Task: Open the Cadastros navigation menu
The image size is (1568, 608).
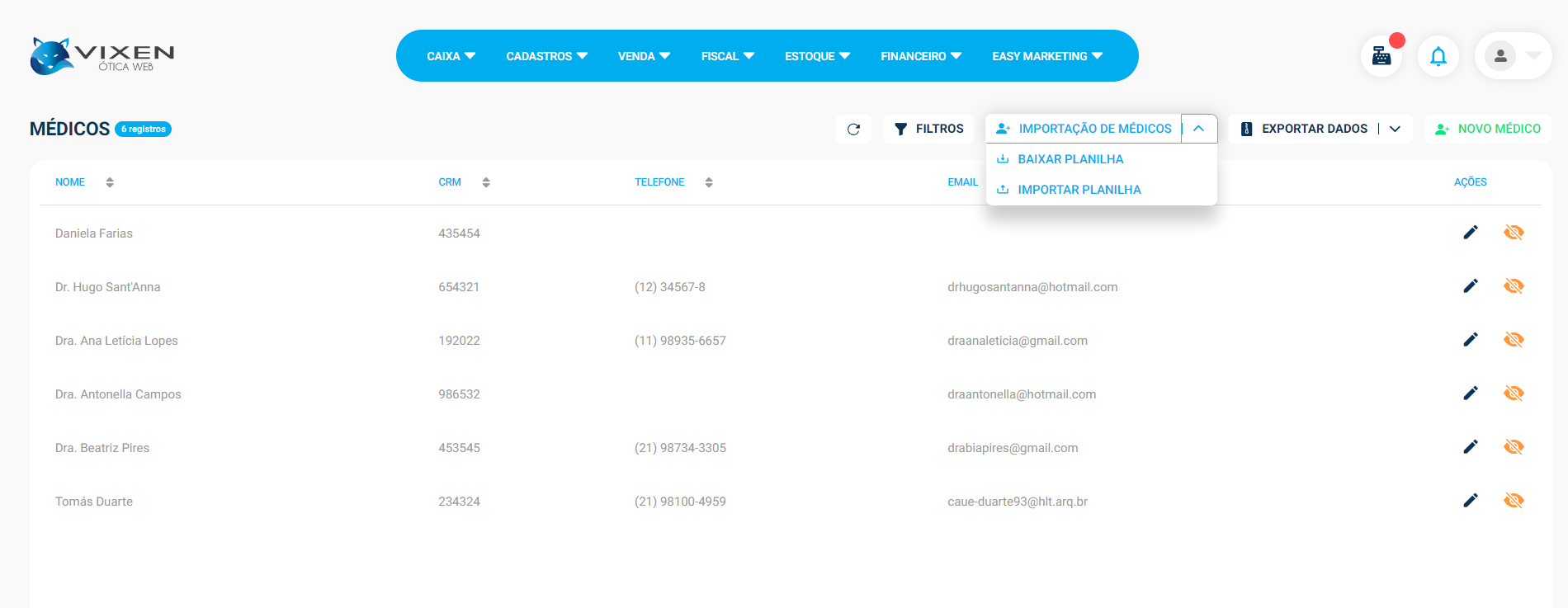Action: [546, 56]
